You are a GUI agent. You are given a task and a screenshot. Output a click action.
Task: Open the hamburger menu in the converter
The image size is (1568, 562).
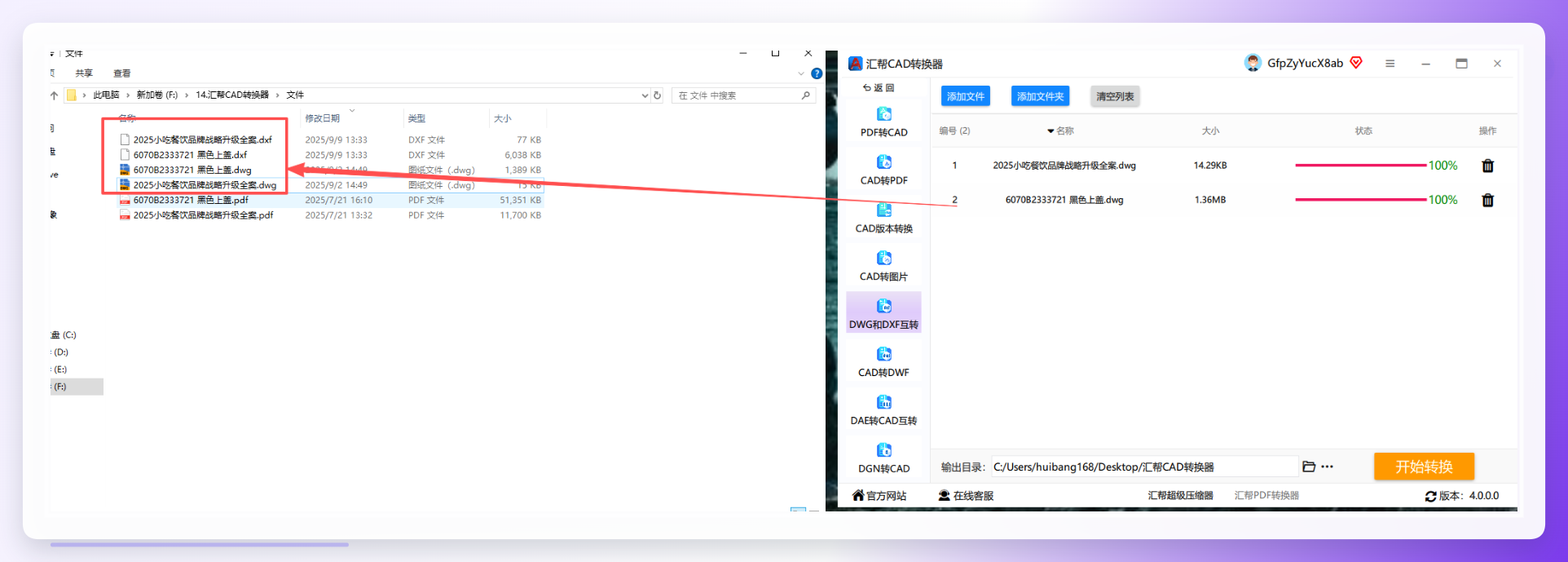(x=1390, y=64)
